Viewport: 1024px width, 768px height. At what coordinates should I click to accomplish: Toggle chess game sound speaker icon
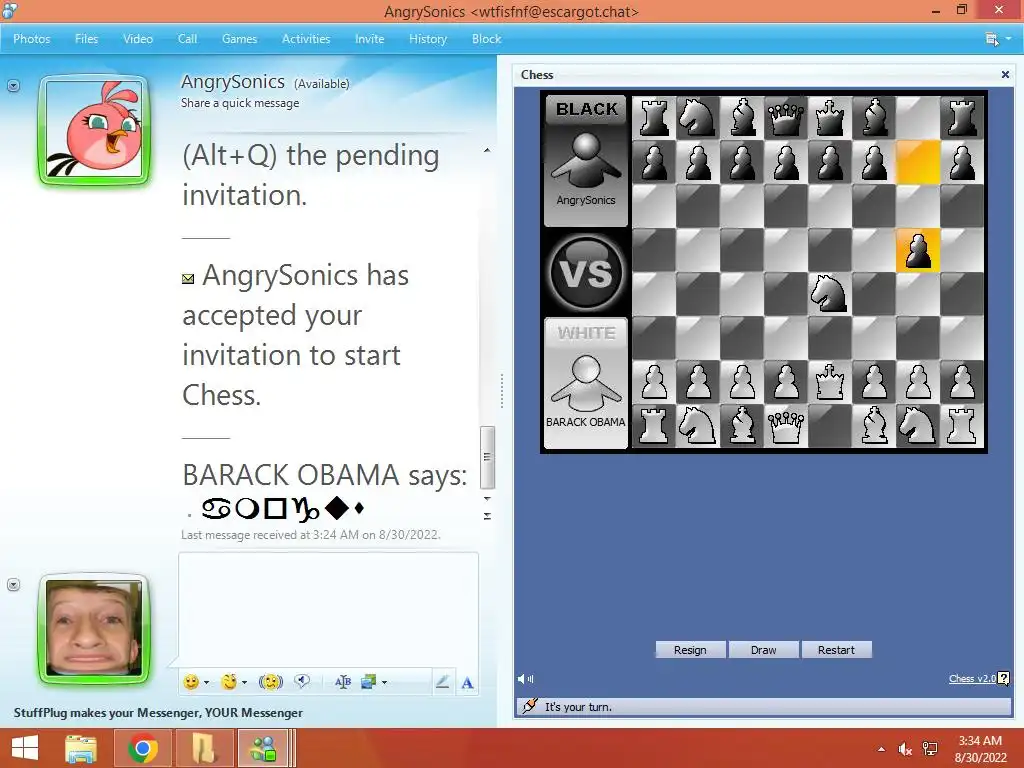pyautogui.click(x=525, y=679)
